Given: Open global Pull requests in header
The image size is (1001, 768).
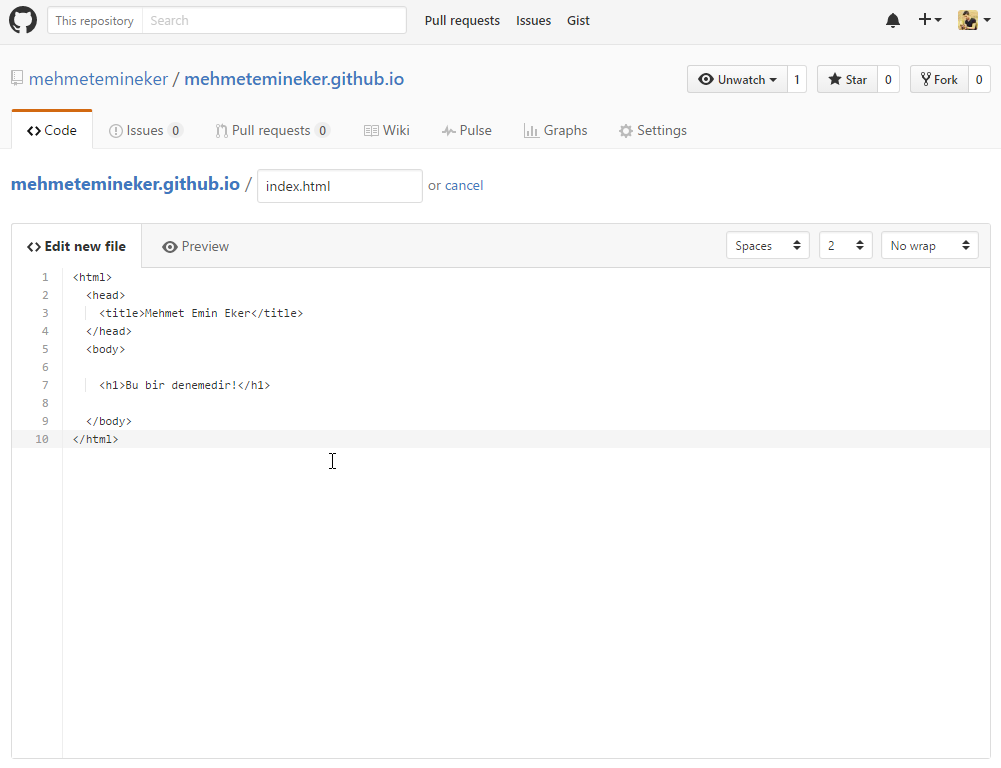Looking at the screenshot, I should tap(462, 20).
